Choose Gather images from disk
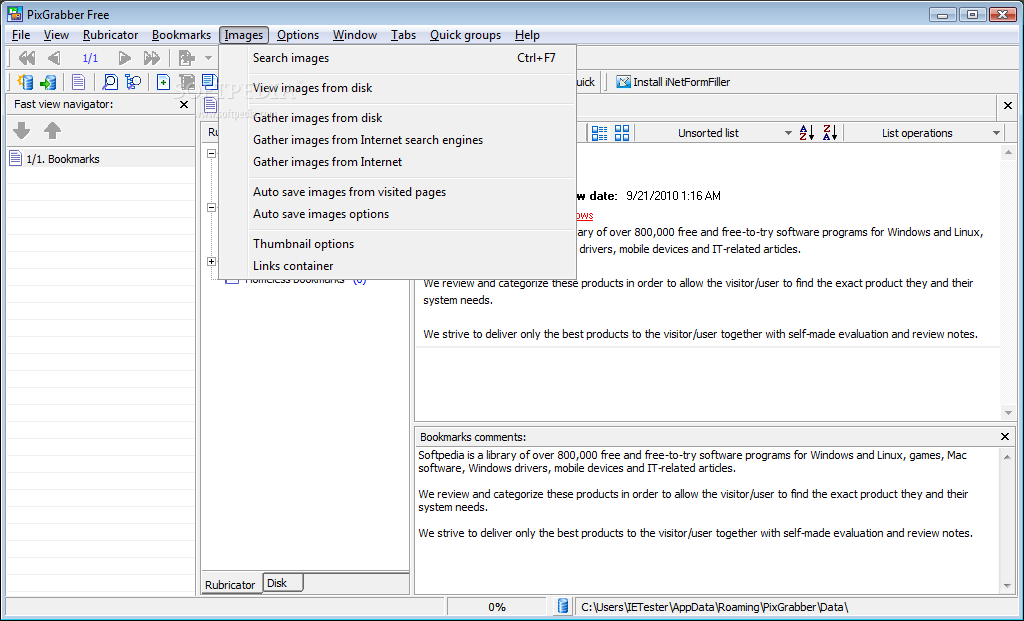This screenshot has width=1024, height=621. coord(398,118)
